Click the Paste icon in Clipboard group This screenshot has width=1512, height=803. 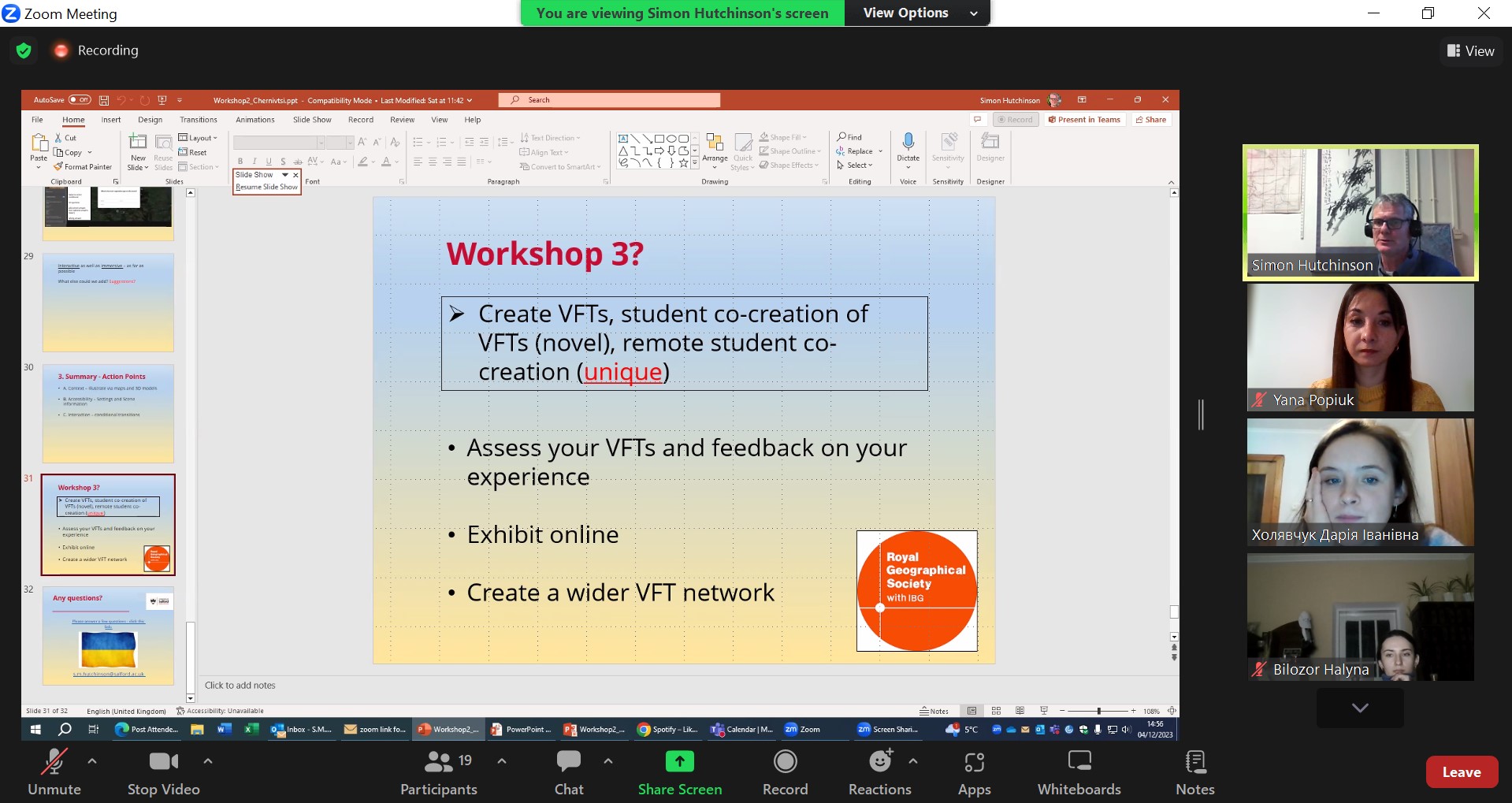[39, 143]
